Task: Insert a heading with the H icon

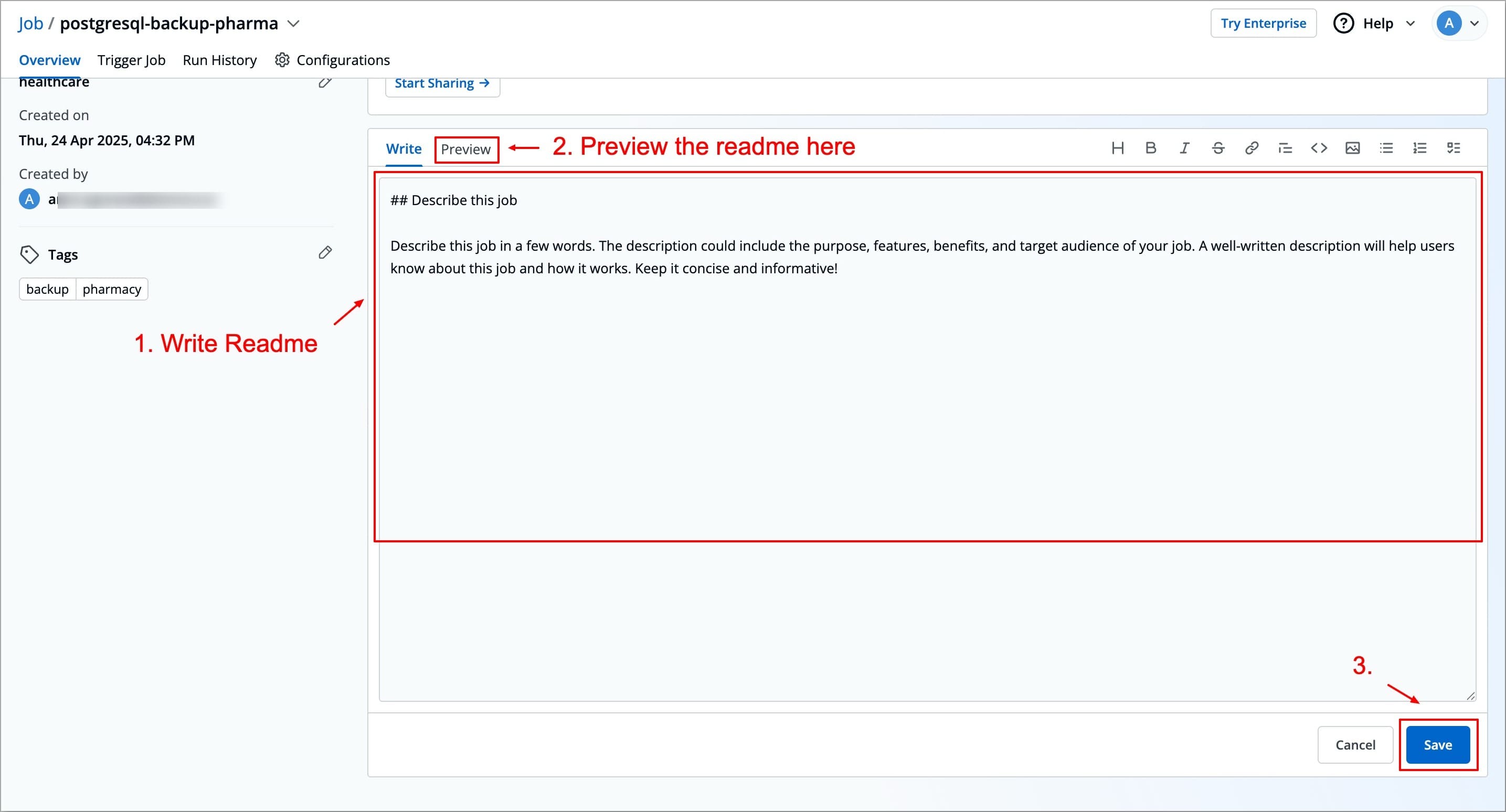Action: point(1118,148)
